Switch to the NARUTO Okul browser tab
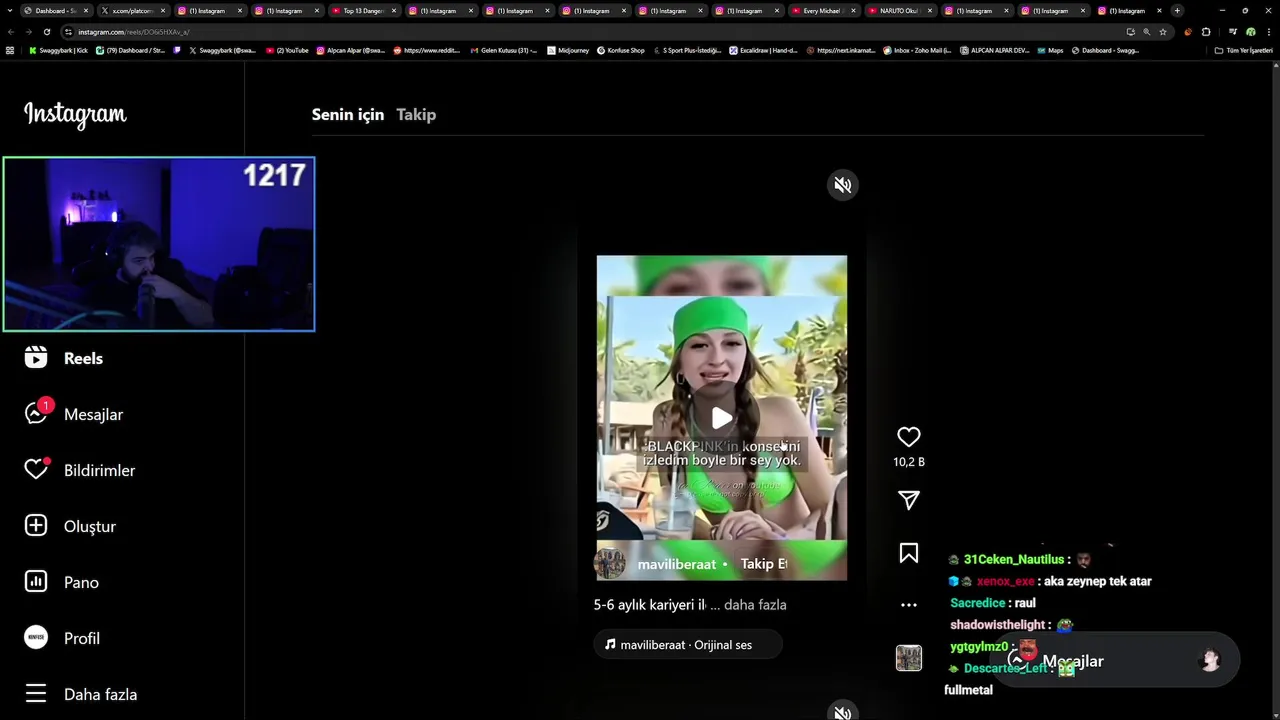The height and width of the screenshot is (720, 1280). 901,11
